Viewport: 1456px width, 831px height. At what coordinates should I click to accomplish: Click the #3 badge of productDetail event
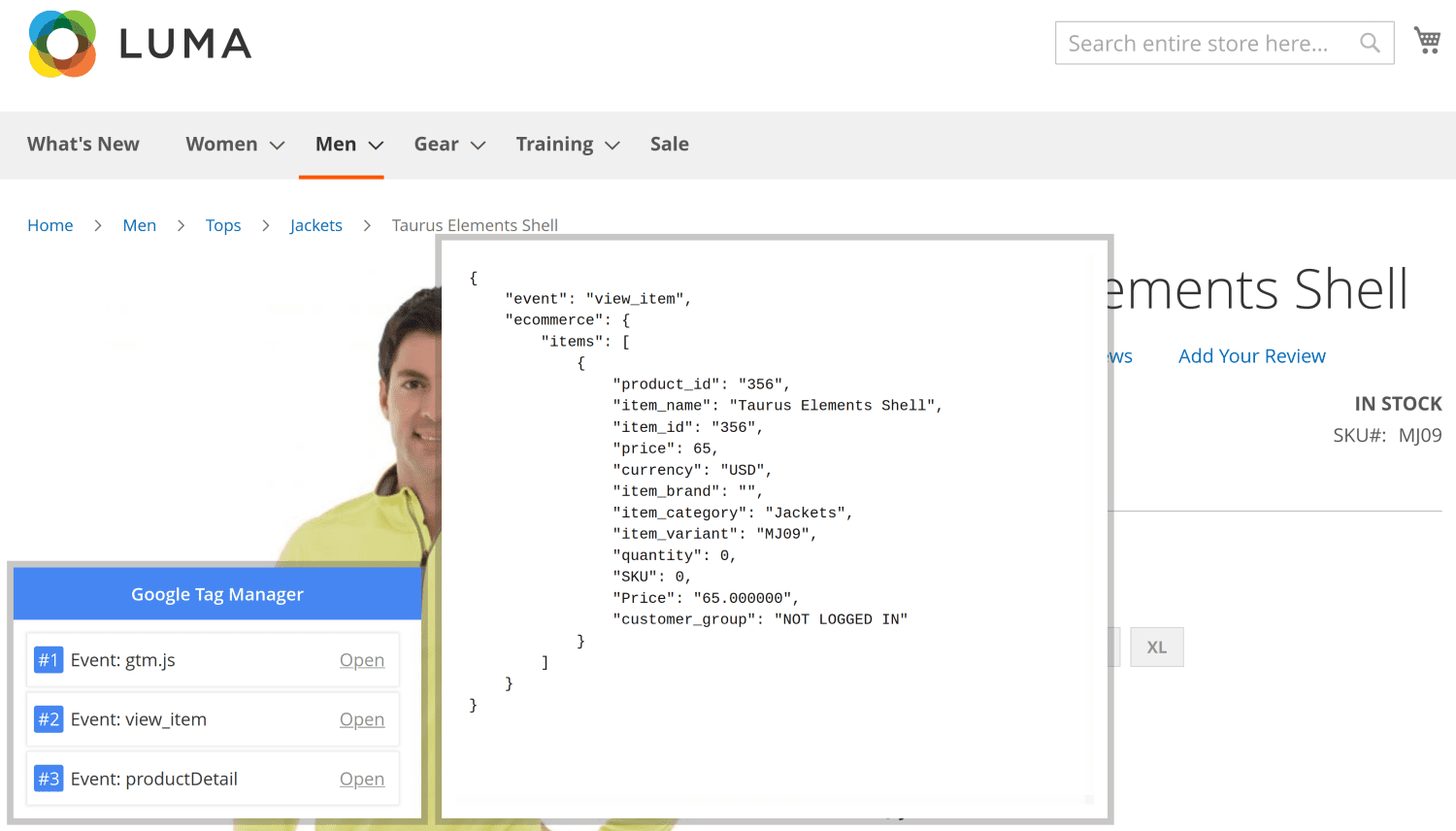(49, 779)
